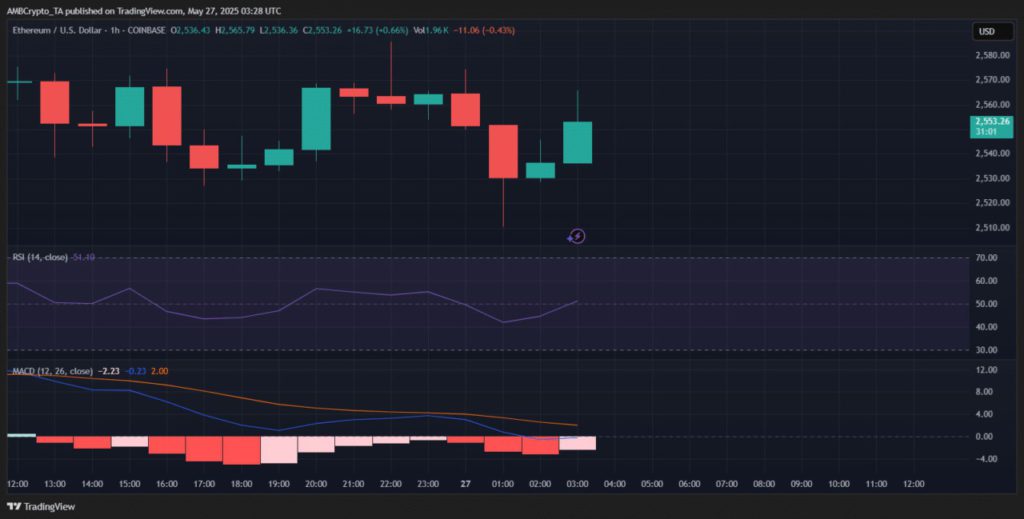Click the large red candle at 01:00

pyautogui.click(x=503, y=151)
